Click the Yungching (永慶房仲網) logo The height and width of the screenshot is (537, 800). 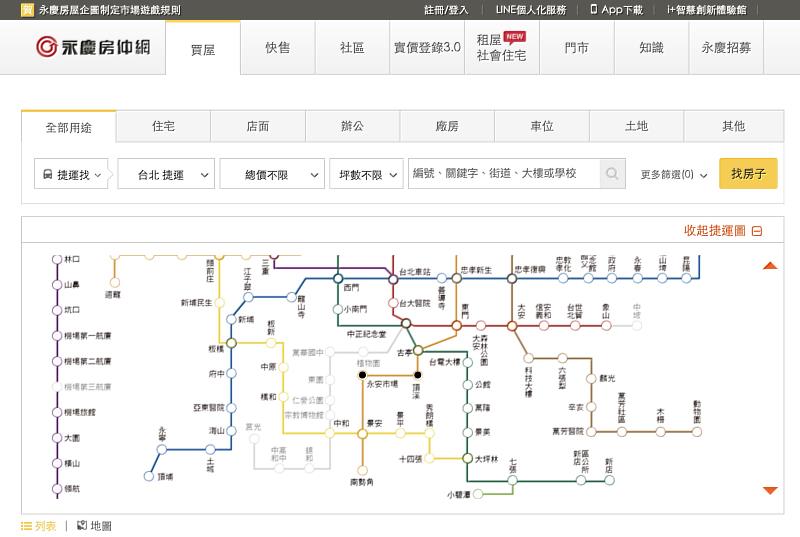pyautogui.click(x=92, y=46)
